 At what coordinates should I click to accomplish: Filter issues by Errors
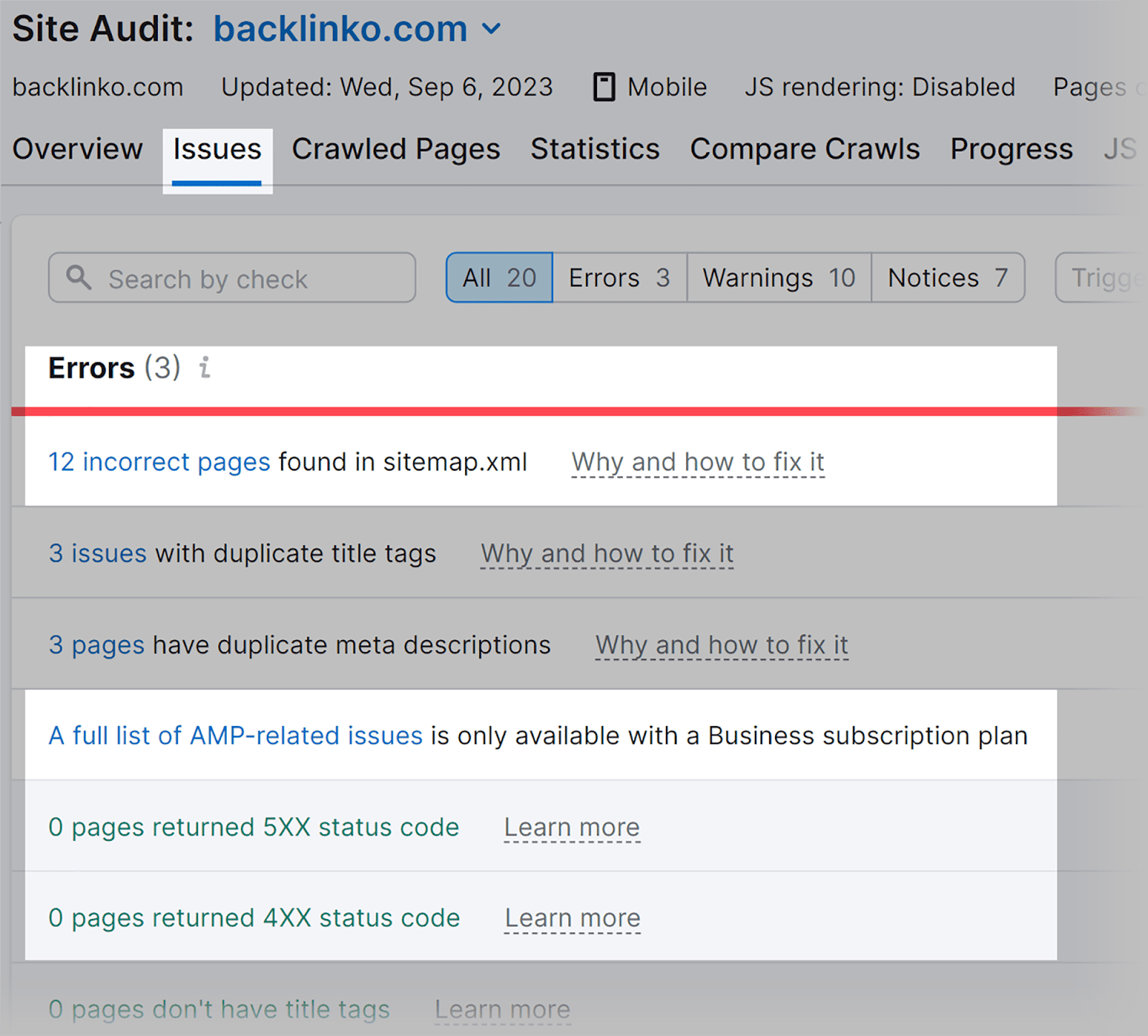click(618, 278)
